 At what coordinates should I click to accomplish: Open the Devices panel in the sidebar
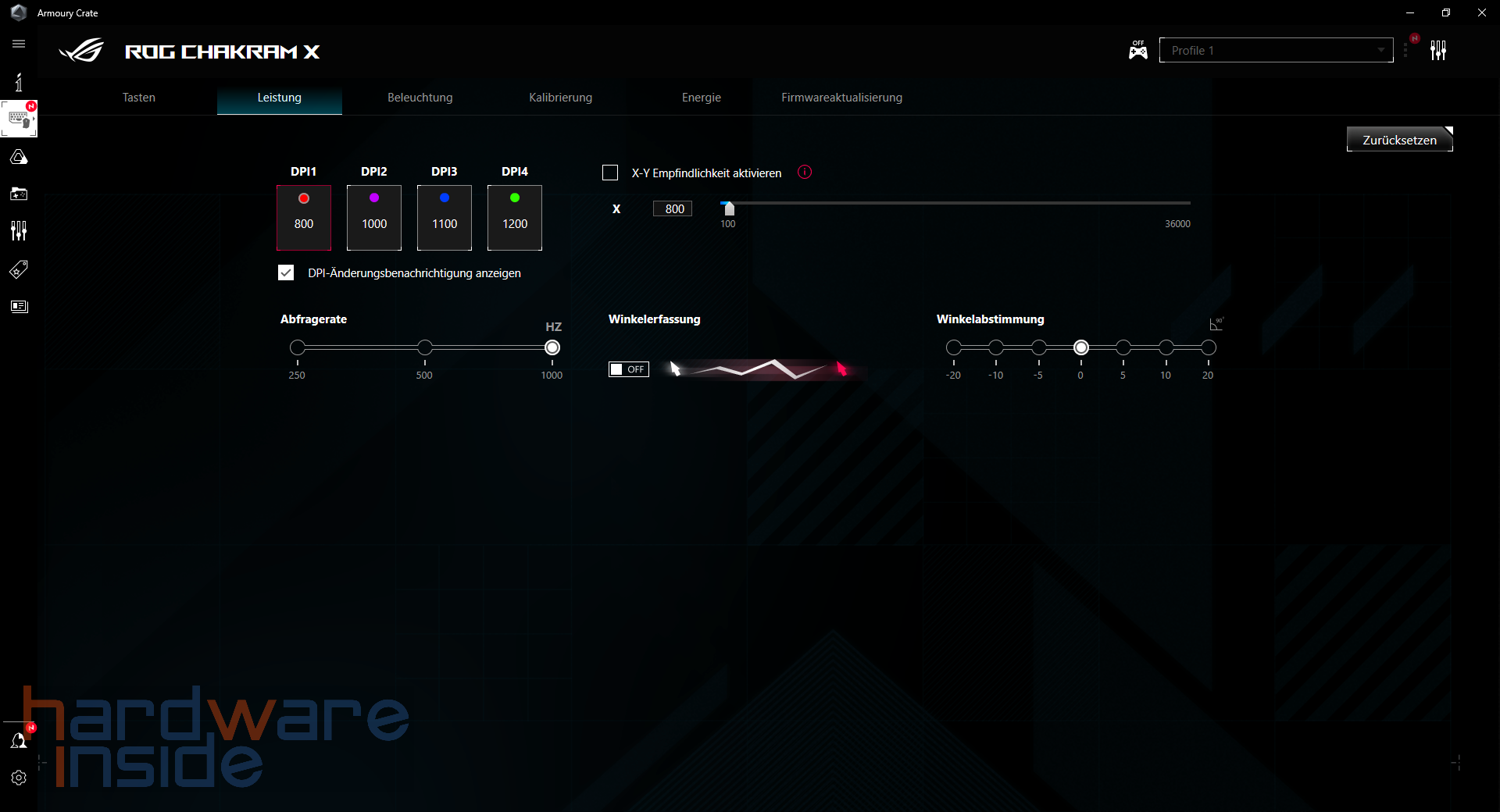pos(20,118)
